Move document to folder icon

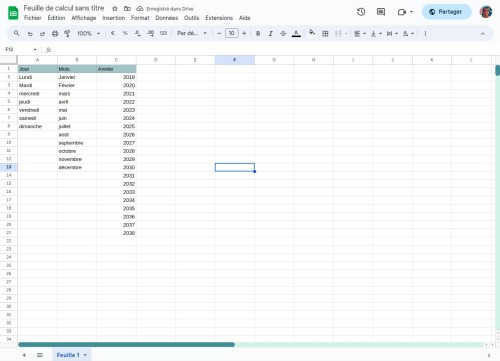point(127,9)
